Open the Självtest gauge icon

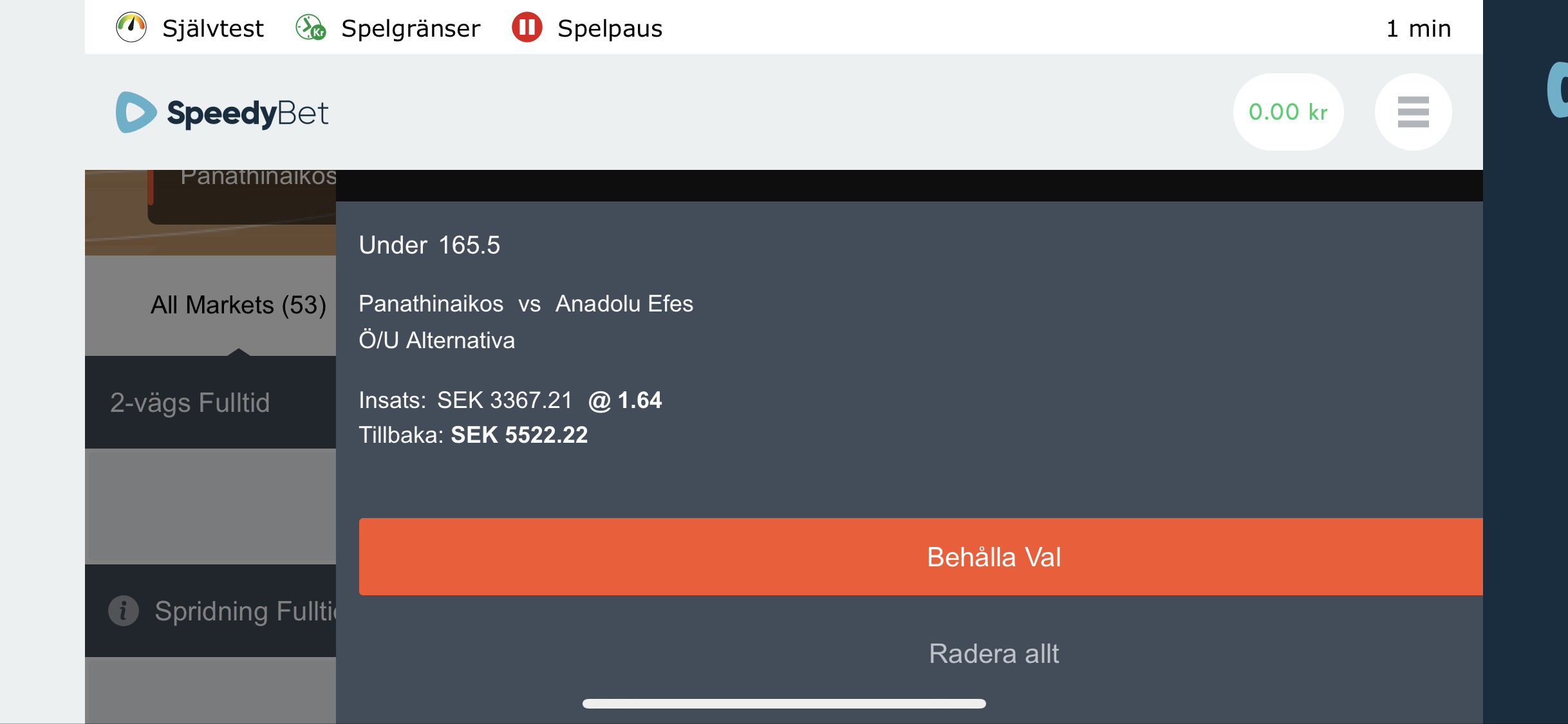pos(131,28)
